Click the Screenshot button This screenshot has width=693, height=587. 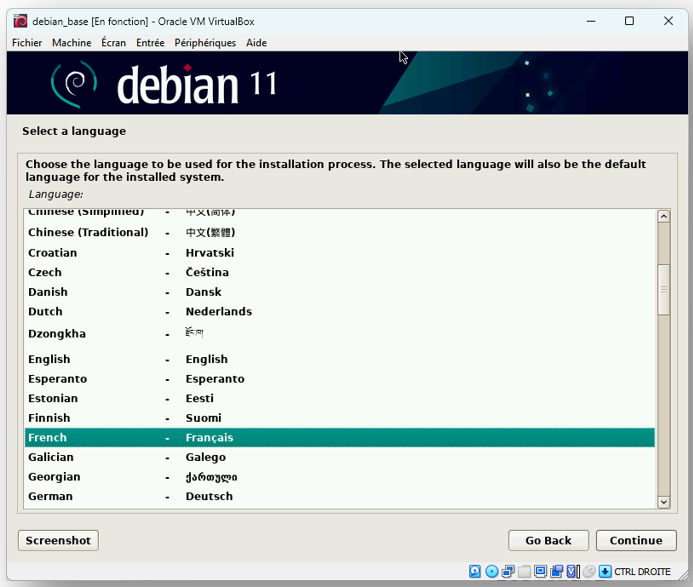[58, 541]
